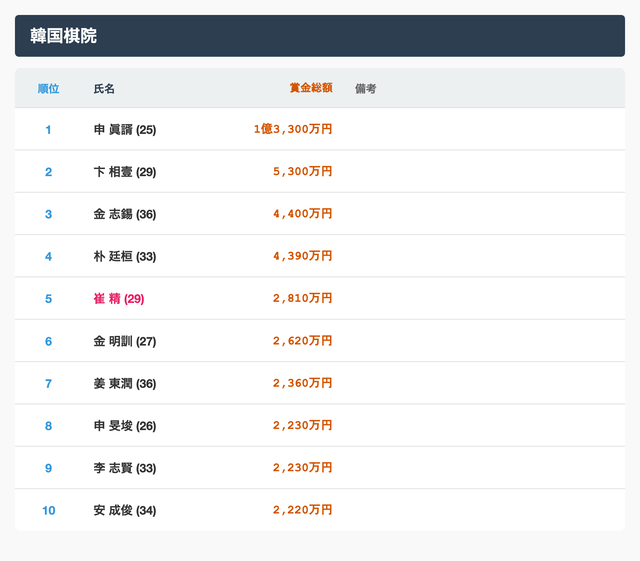Click the 4,390万円 prize amount

pos(302,257)
